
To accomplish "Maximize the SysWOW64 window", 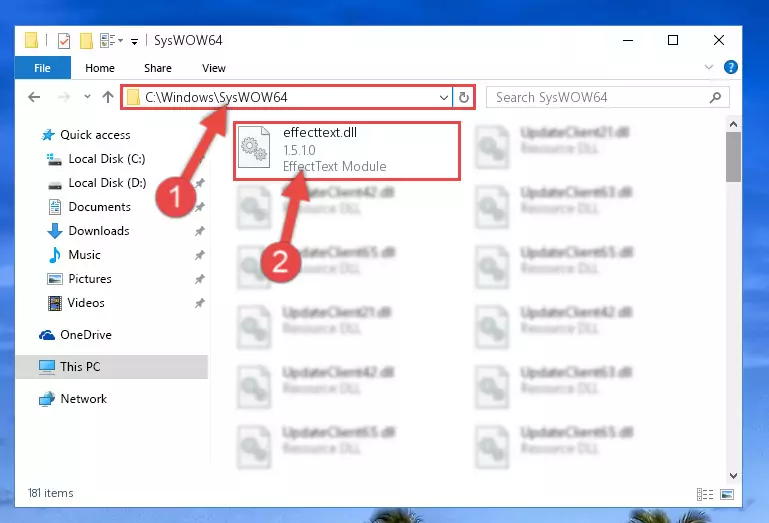I will [x=673, y=40].
